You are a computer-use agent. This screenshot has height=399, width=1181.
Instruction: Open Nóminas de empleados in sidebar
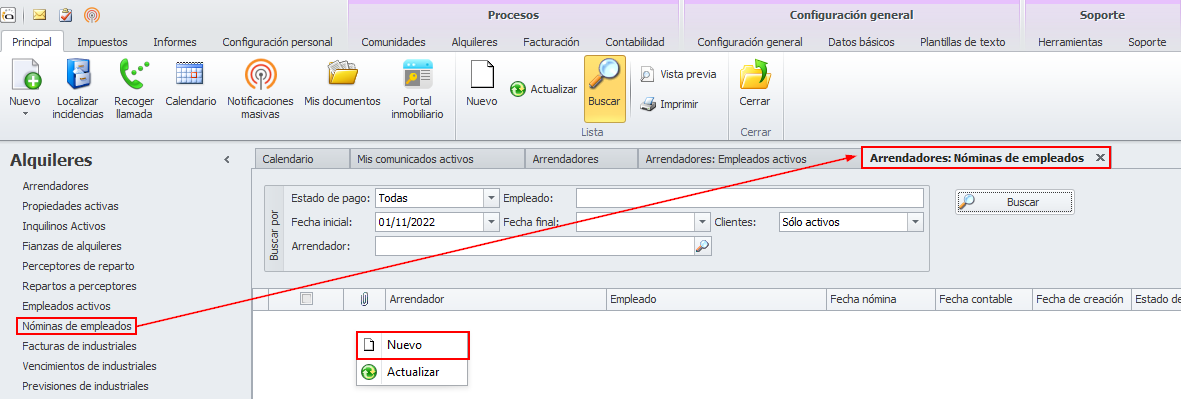[78, 326]
